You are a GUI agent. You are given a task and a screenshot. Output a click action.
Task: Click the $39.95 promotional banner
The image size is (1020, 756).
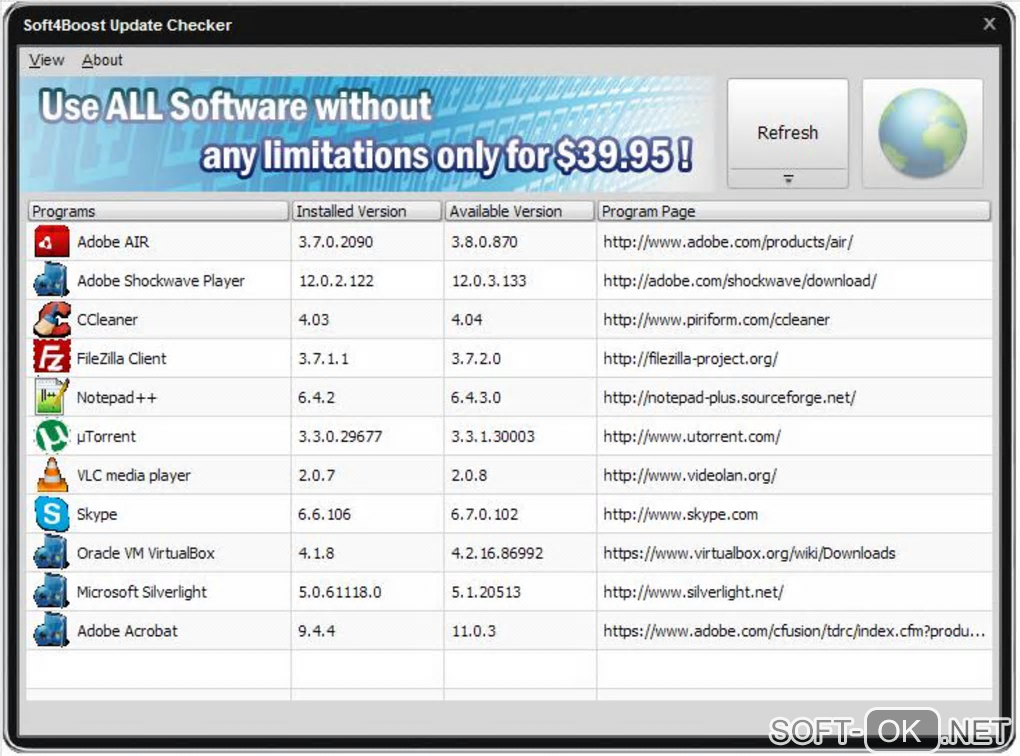tap(368, 133)
